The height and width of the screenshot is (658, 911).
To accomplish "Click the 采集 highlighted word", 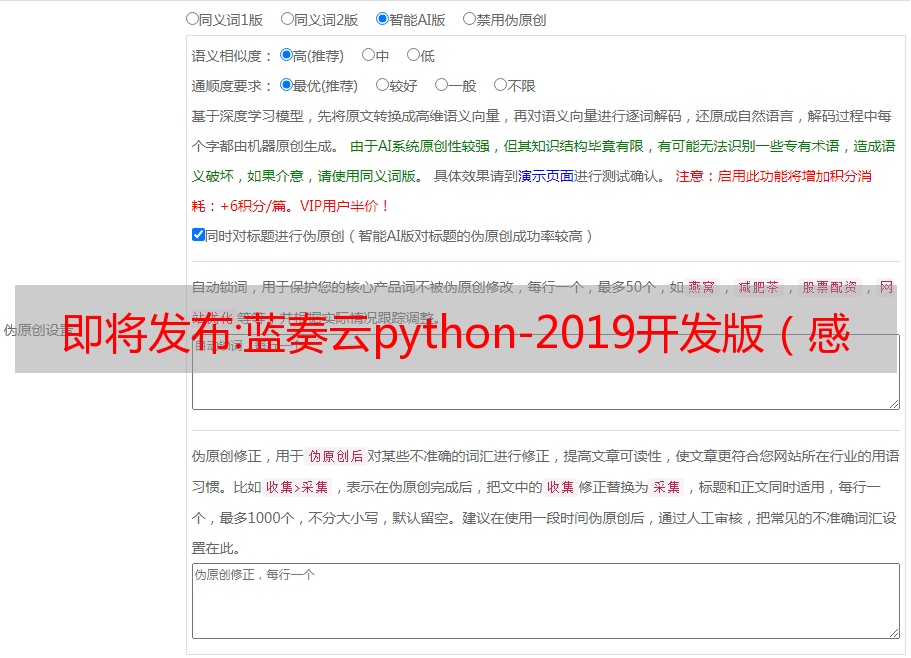I will tap(666, 487).
